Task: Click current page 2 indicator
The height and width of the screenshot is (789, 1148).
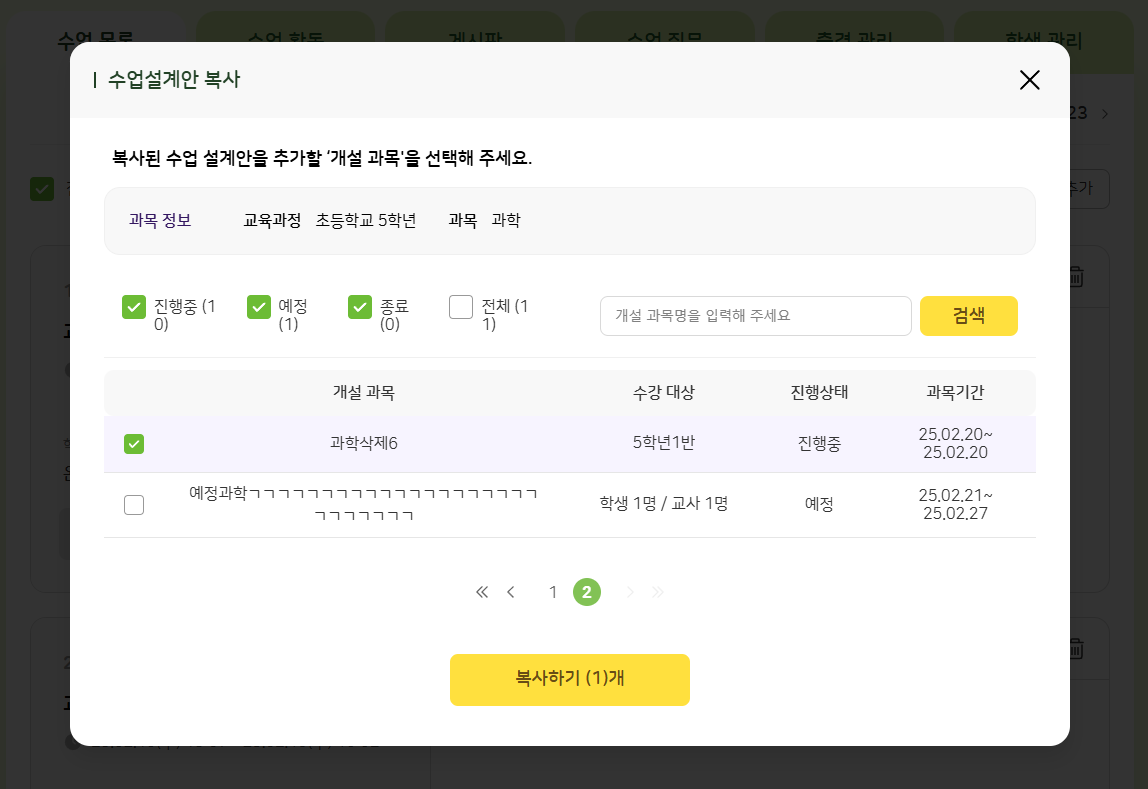Action: point(587,592)
